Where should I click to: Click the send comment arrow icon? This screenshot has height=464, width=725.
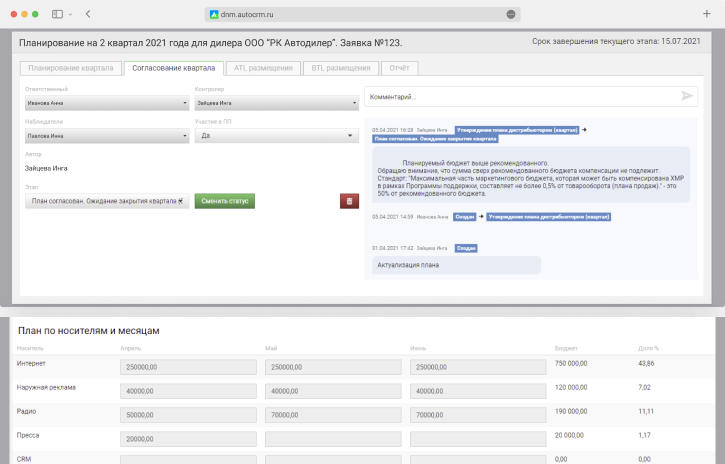pos(686,96)
